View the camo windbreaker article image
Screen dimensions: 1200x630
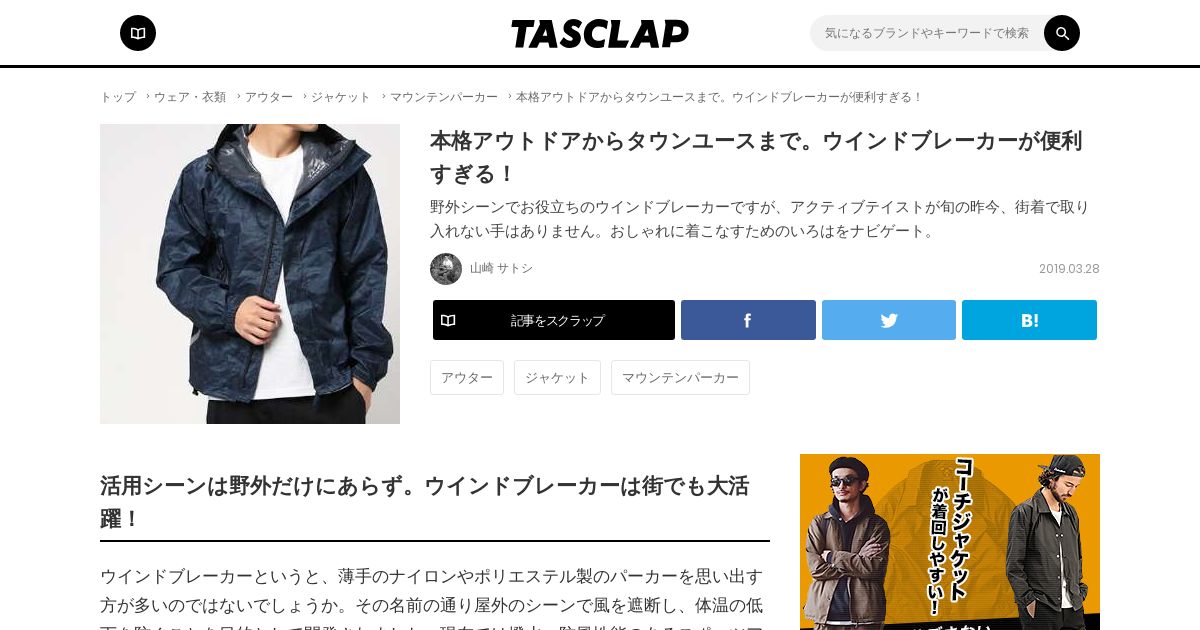(x=250, y=274)
